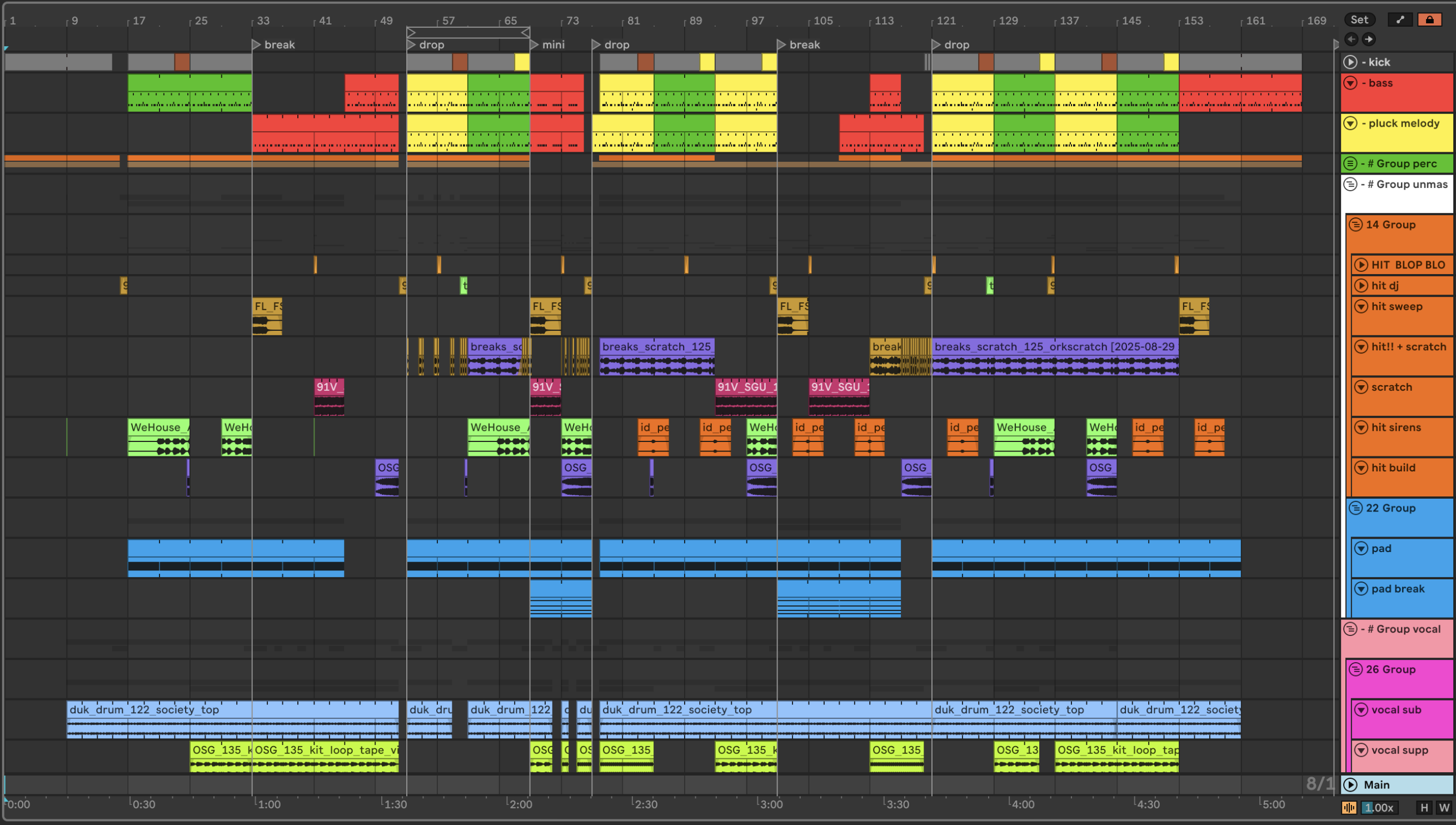Toggle the Group perc fold icon

(1350, 163)
